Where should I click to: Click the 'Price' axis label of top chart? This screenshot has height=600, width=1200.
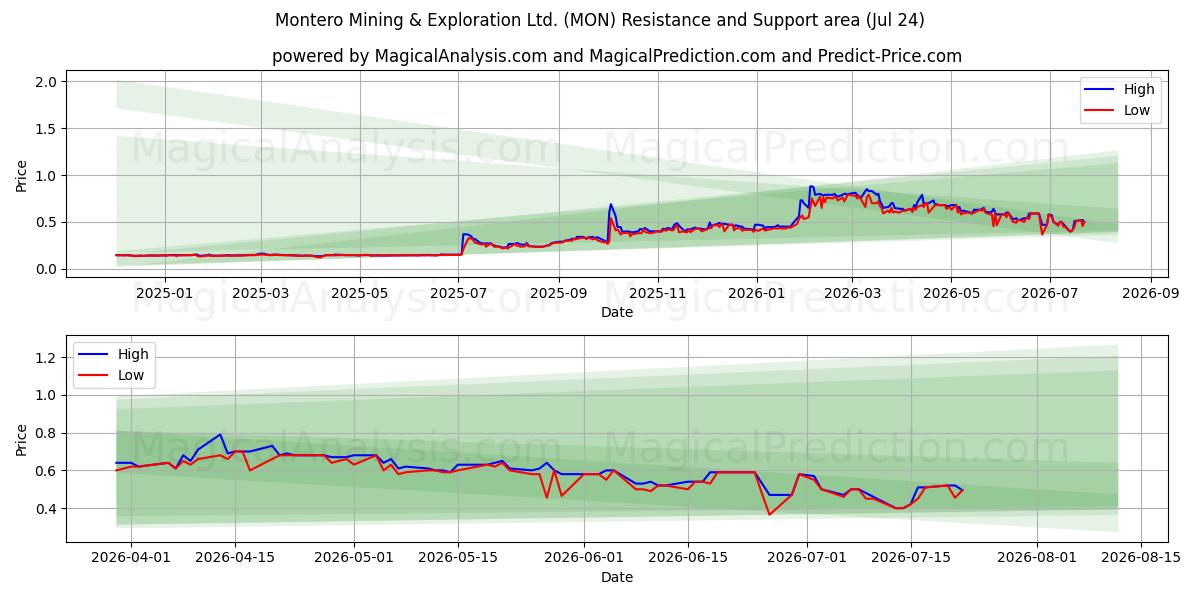click(22, 175)
